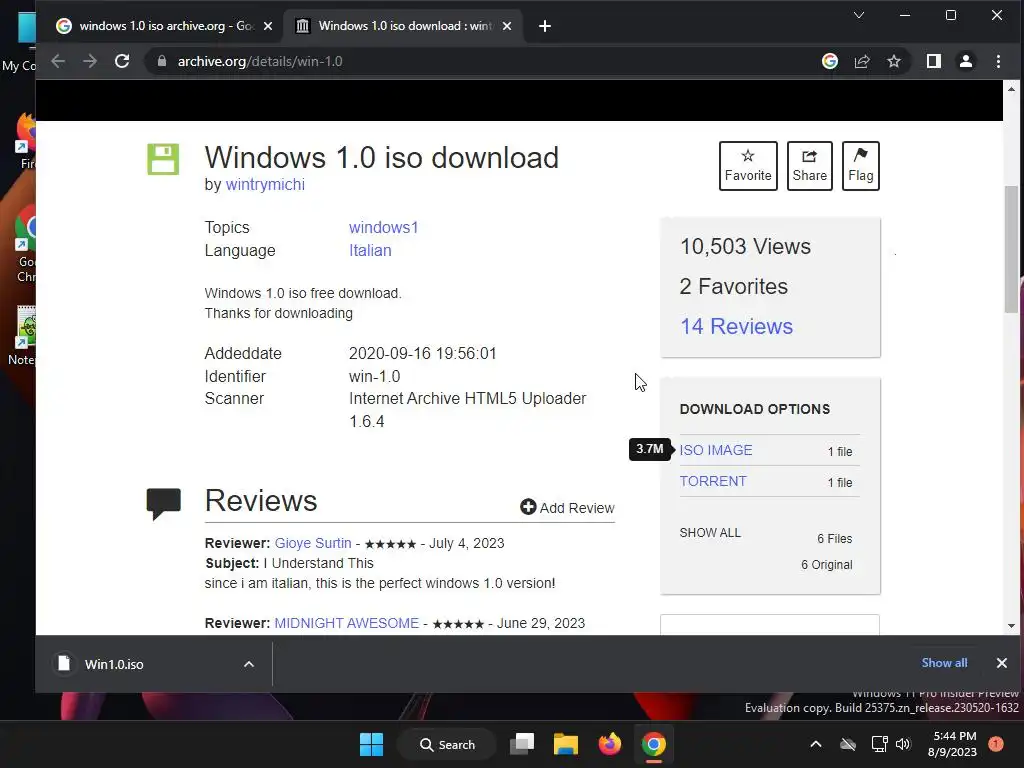Open volume control tray icon

tap(903, 744)
